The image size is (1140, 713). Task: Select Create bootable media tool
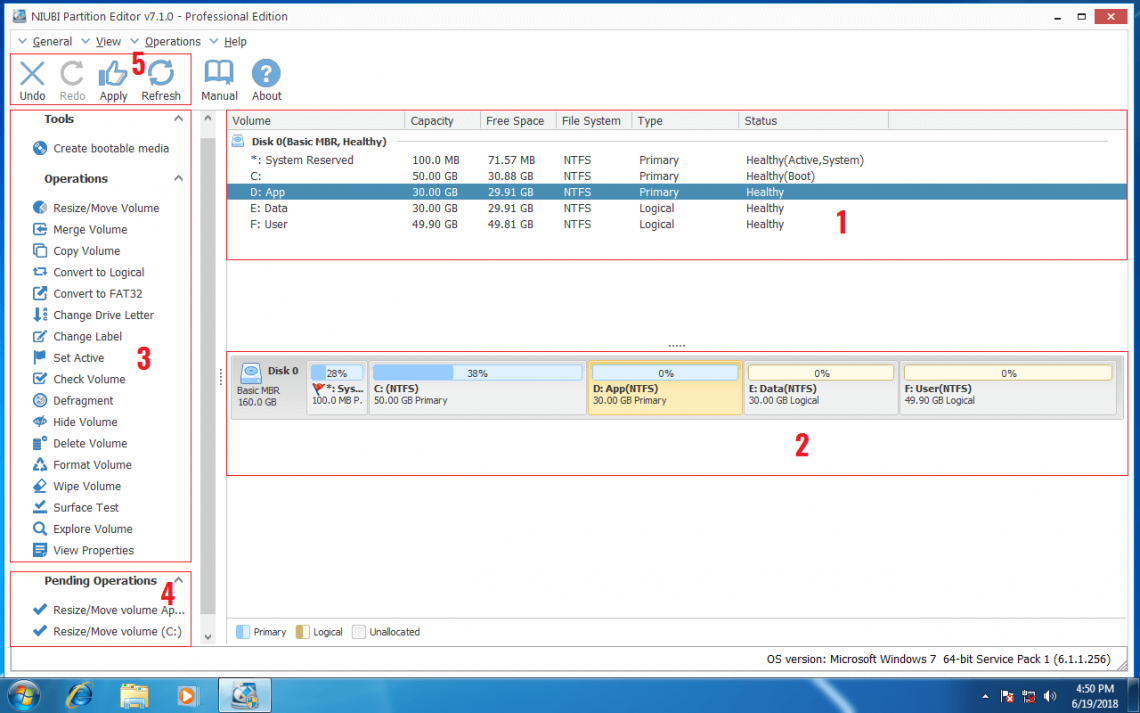pyautogui.click(x=100, y=148)
